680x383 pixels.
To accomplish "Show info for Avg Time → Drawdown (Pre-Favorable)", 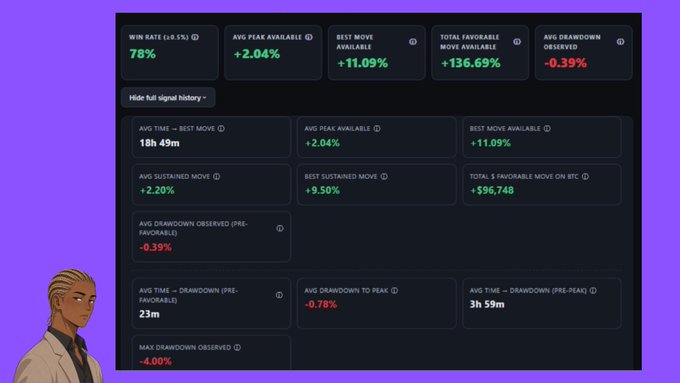I will click(279, 295).
